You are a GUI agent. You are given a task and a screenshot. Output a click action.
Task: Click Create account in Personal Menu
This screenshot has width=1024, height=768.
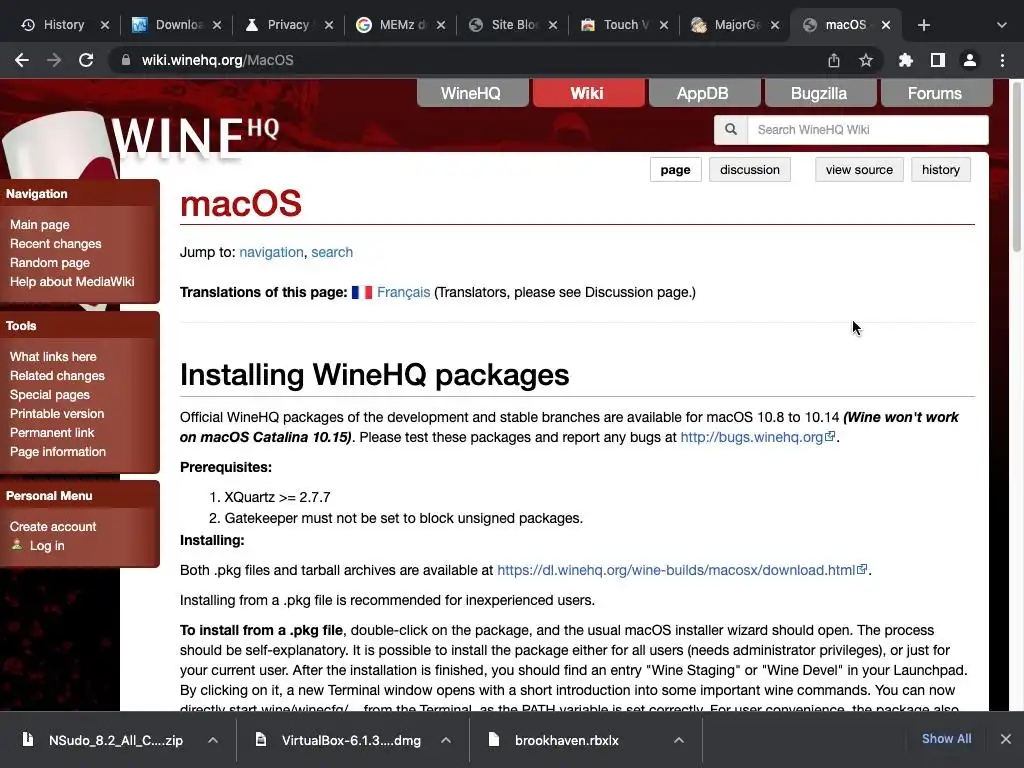[x=53, y=526]
